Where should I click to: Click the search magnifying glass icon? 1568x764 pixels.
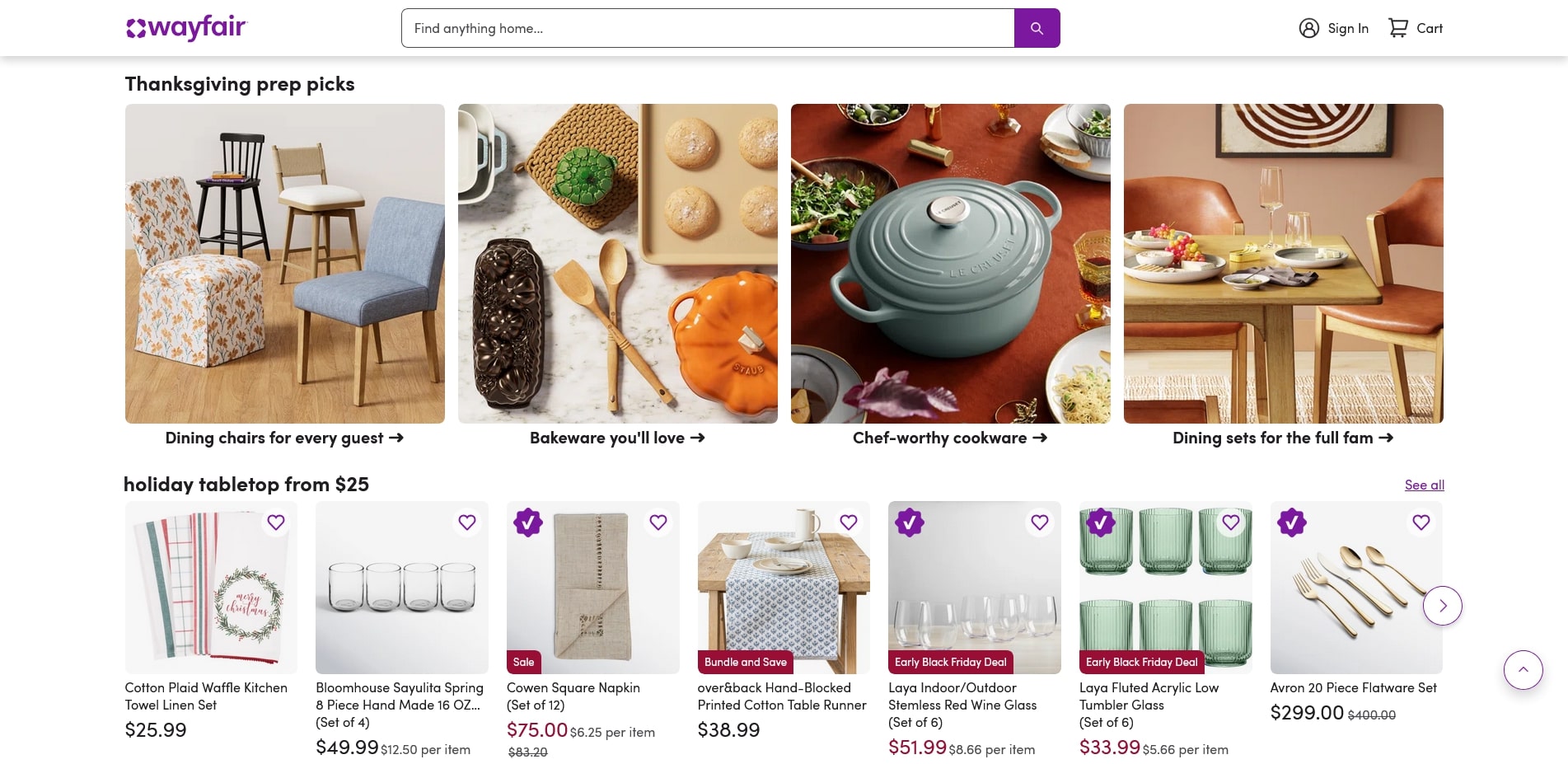pos(1037,27)
